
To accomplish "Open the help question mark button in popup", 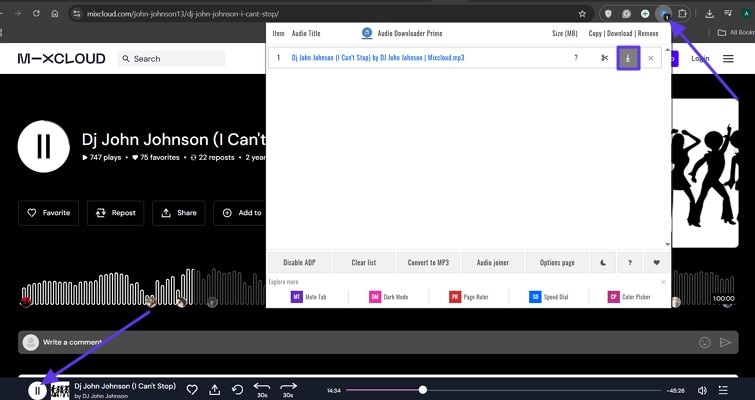I will (629, 262).
